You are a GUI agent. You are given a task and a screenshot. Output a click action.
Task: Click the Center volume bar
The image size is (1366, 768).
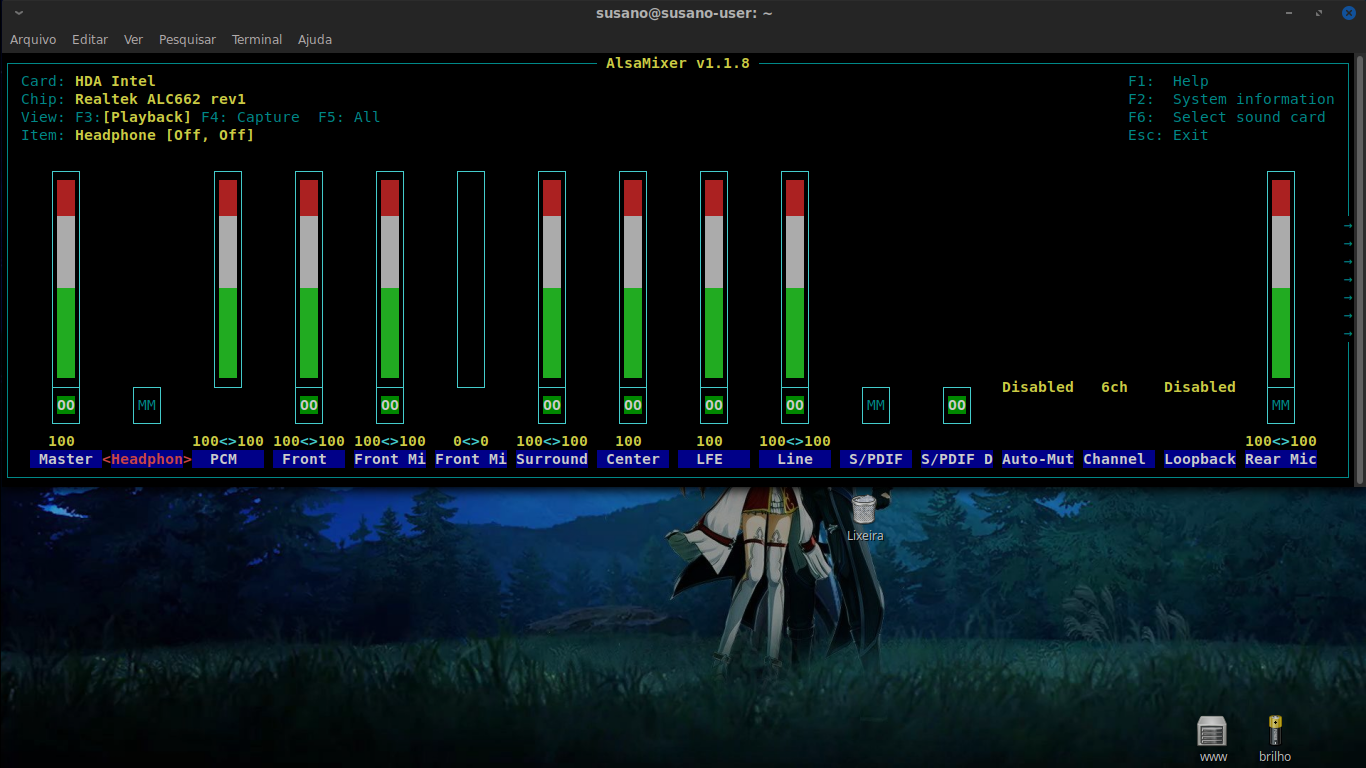pos(633,279)
